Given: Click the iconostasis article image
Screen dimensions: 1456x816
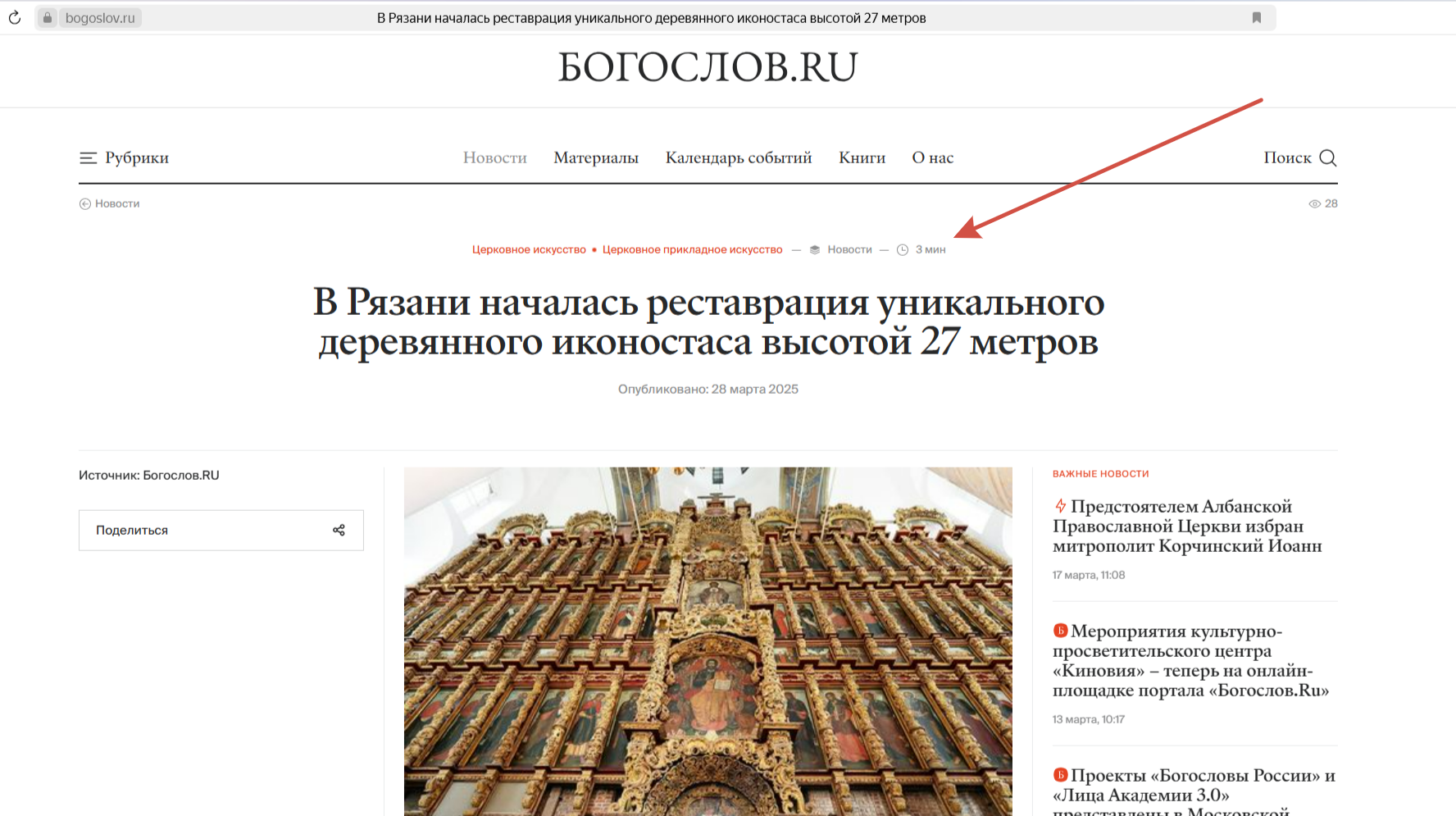Looking at the screenshot, I should 708,640.
